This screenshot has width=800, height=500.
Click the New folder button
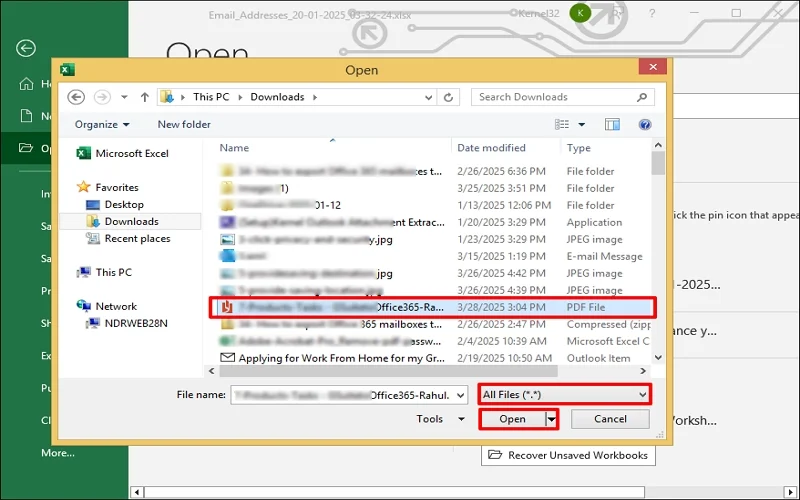[x=184, y=125]
